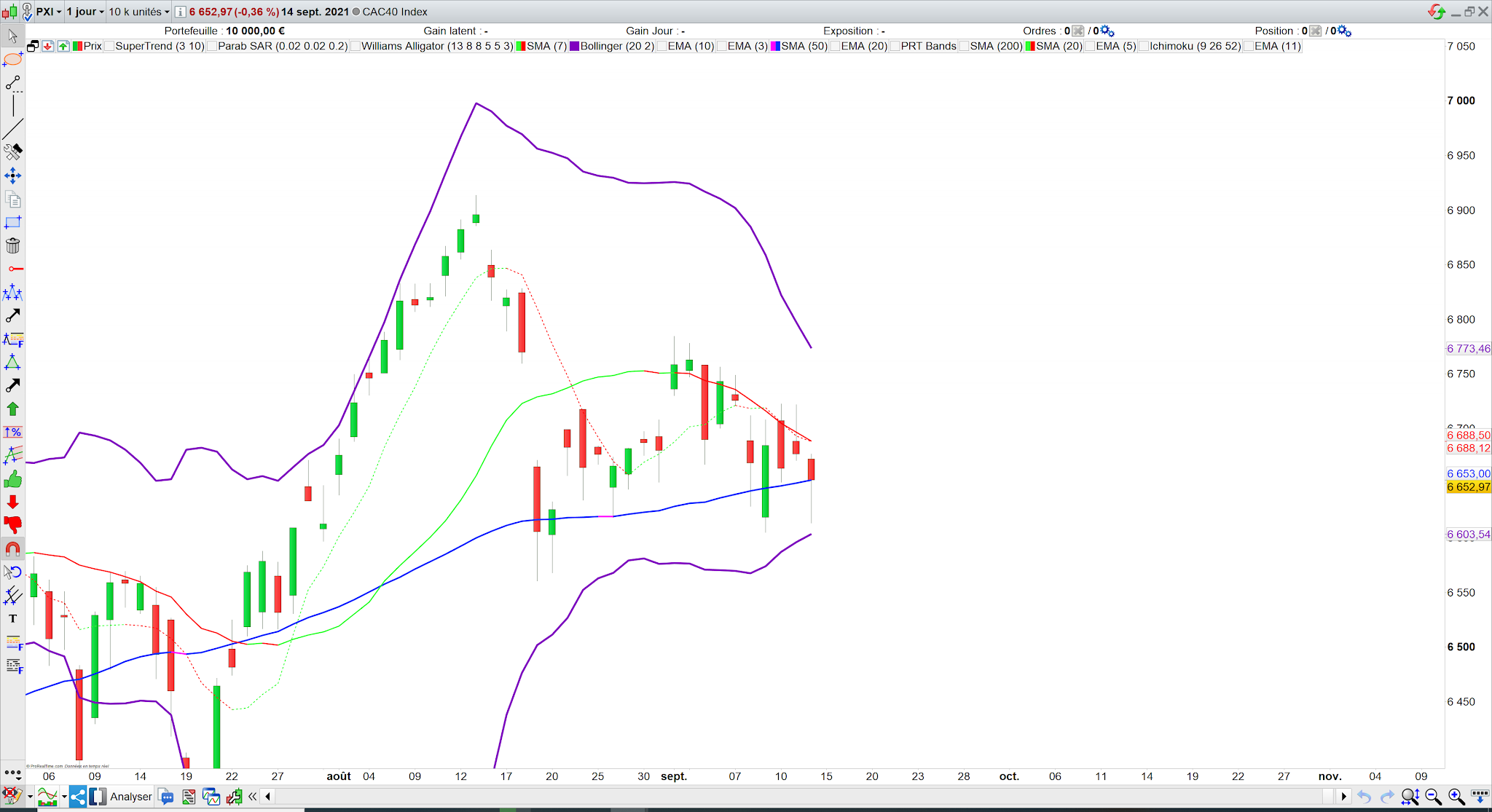Click the blue share icon
This screenshot has height=812, width=1492.
coord(78,796)
